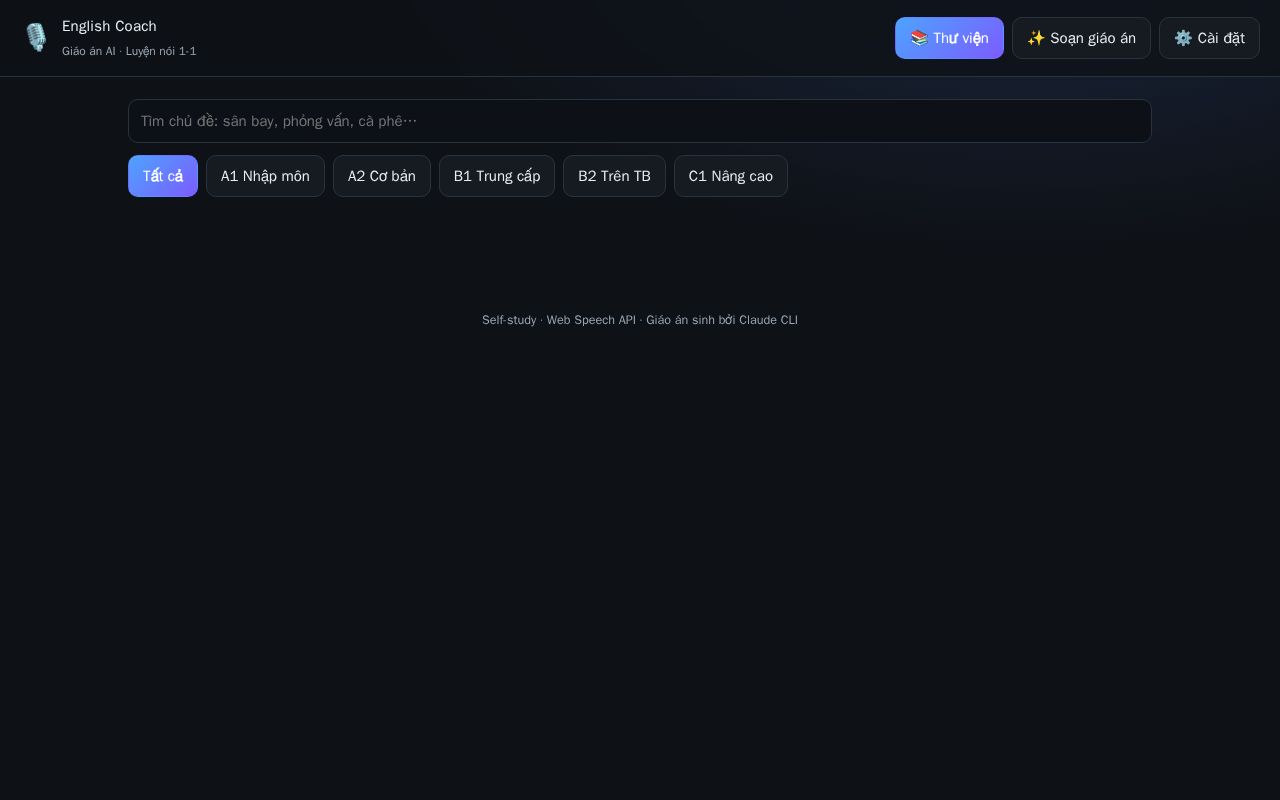Click the microphone logo icon
The width and height of the screenshot is (1280, 800).
click(x=36, y=37)
